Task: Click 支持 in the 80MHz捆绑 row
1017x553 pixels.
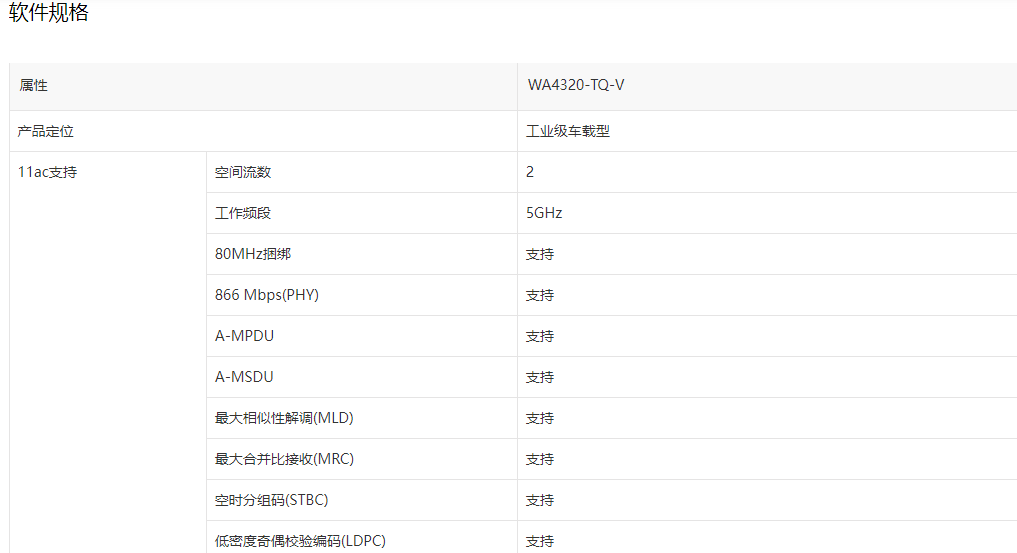Action: click(540, 254)
